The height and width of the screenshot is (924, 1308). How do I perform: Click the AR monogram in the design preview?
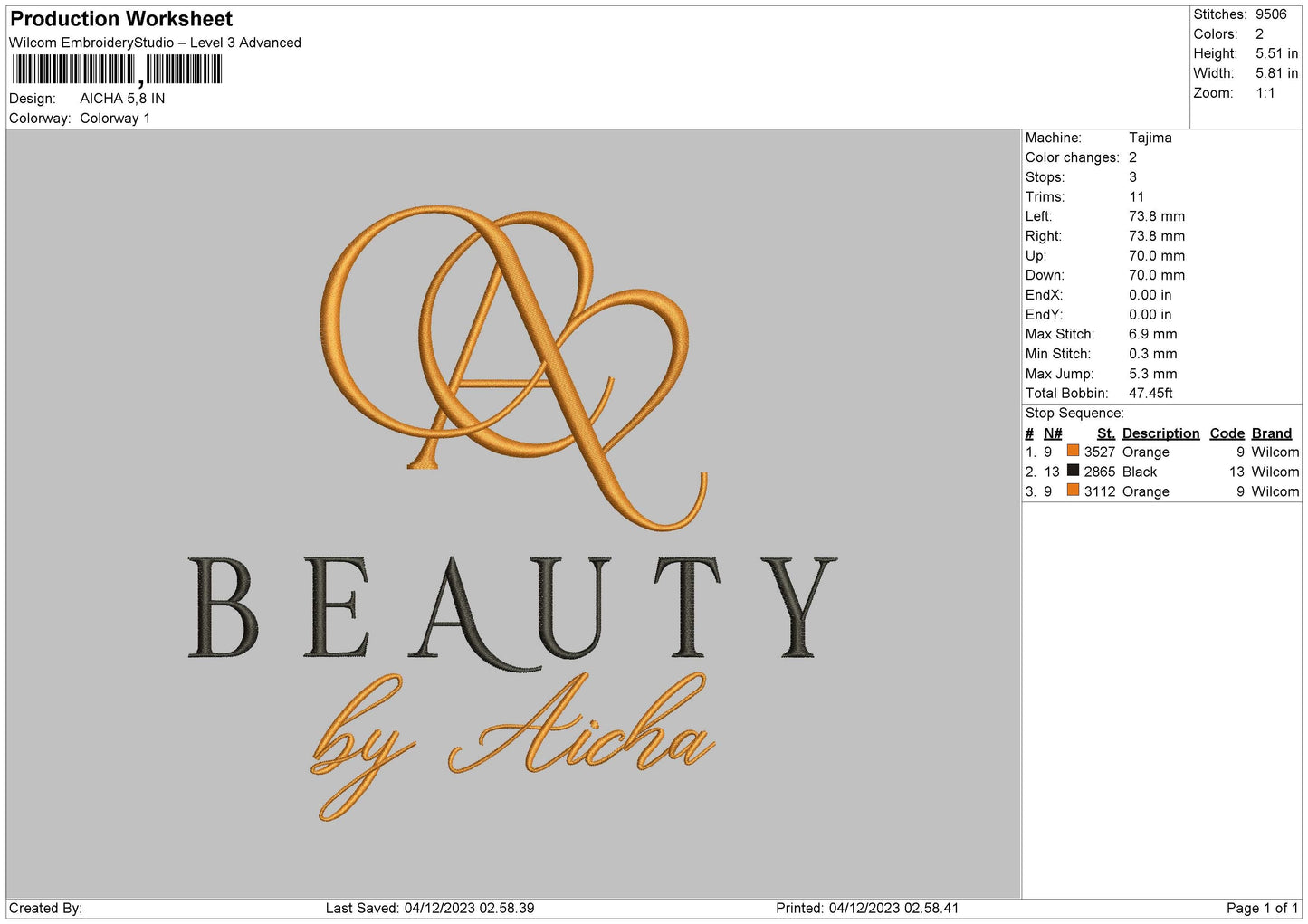(513, 367)
